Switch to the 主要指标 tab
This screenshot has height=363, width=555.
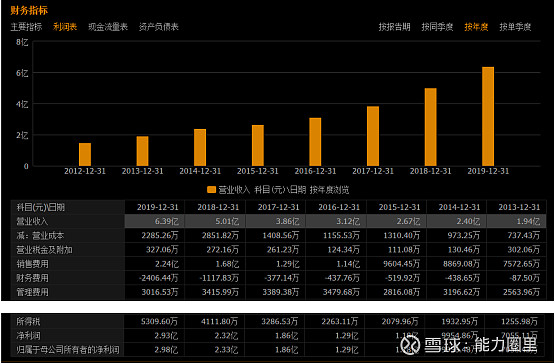(26, 27)
